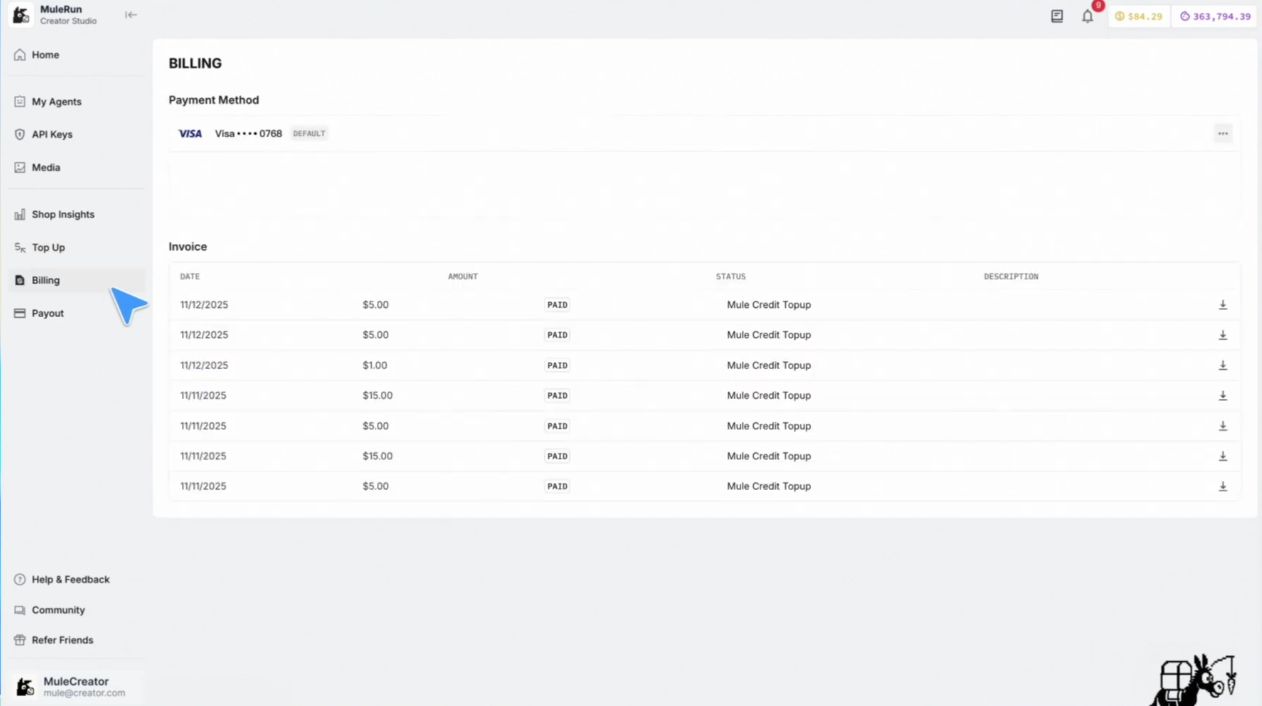1262x706 pixels.
Task: Open My Agents page
Action: click(x=76, y=102)
